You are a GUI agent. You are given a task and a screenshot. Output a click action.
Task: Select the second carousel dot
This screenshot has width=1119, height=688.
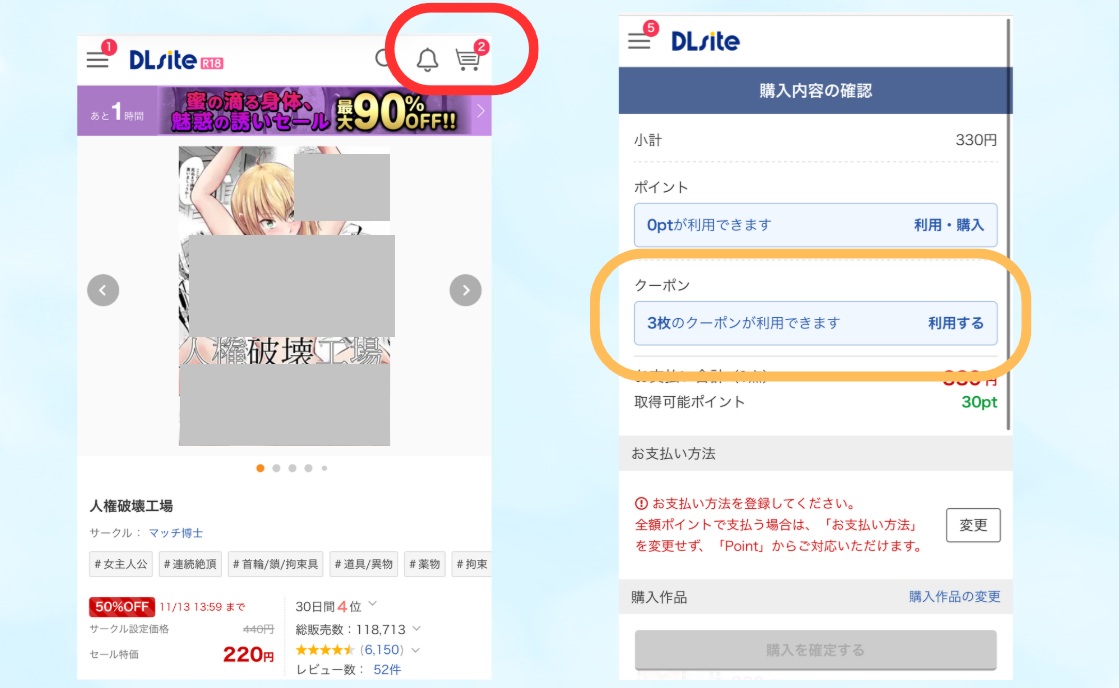click(276, 468)
